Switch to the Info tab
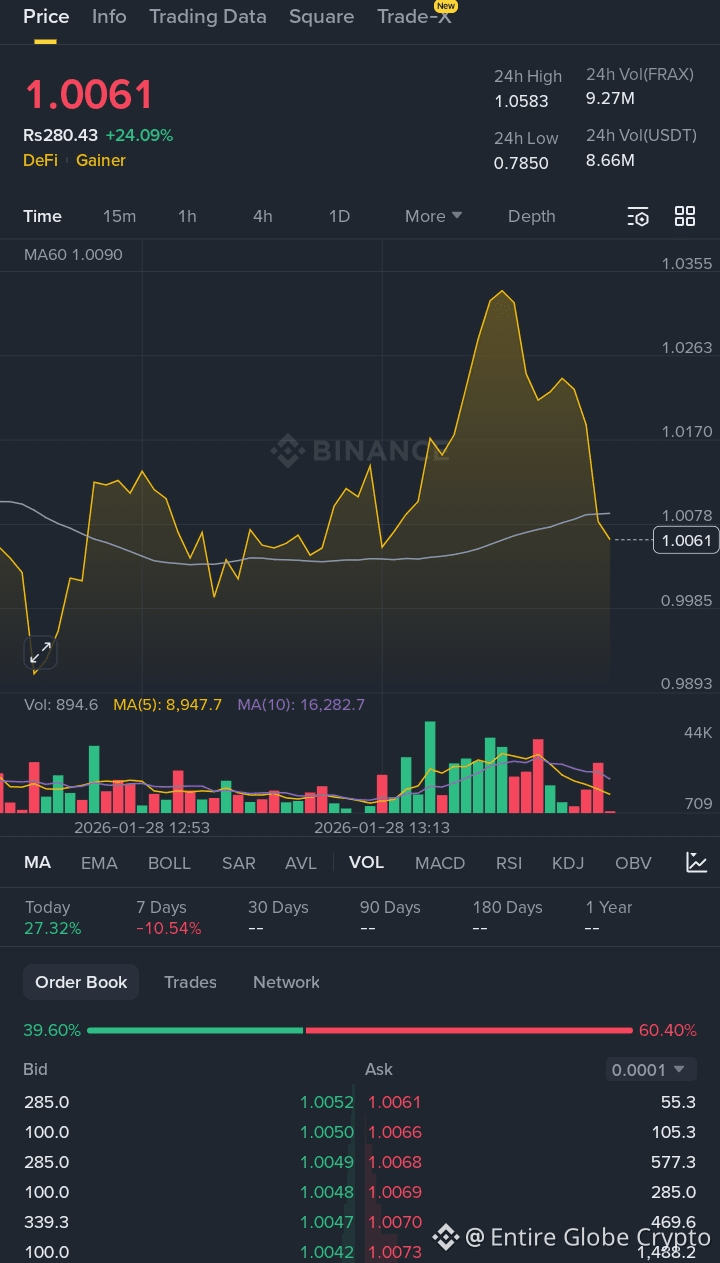This screenshot has height=1263, width=720. (x=109, y=17)
